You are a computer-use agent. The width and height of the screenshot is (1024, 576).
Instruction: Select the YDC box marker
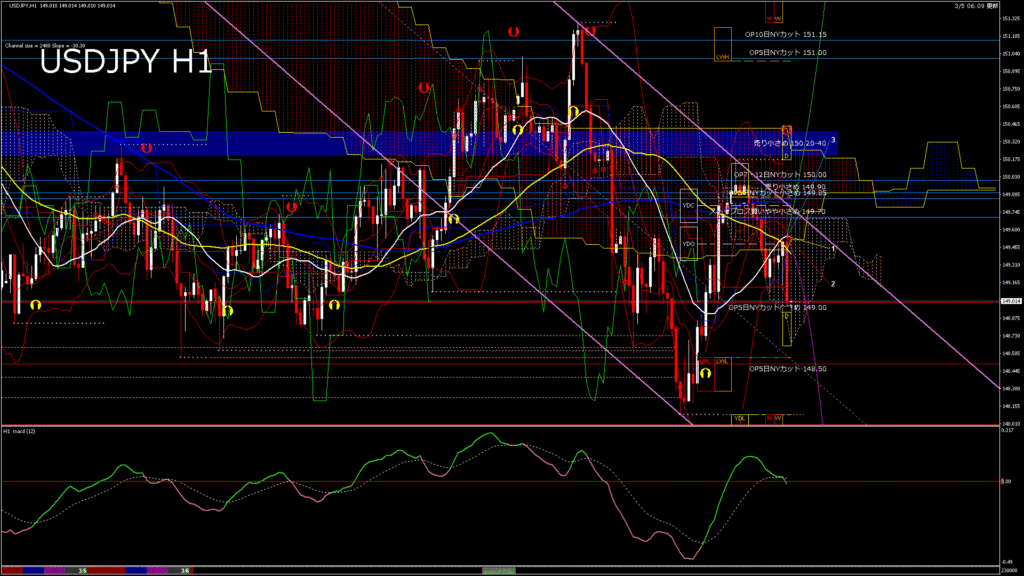(x=688, y=205)
